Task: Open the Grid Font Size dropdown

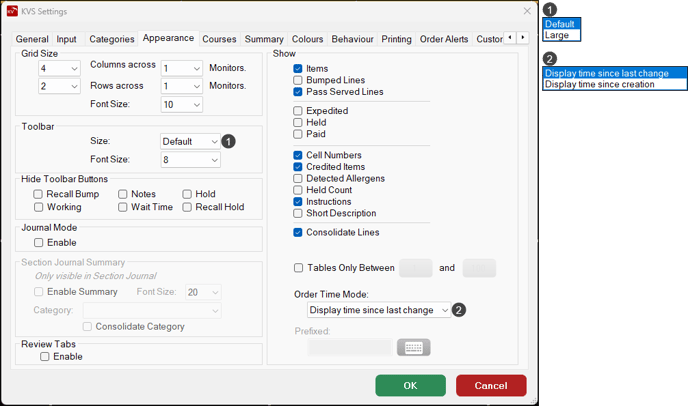Action: tap(182, 105)
